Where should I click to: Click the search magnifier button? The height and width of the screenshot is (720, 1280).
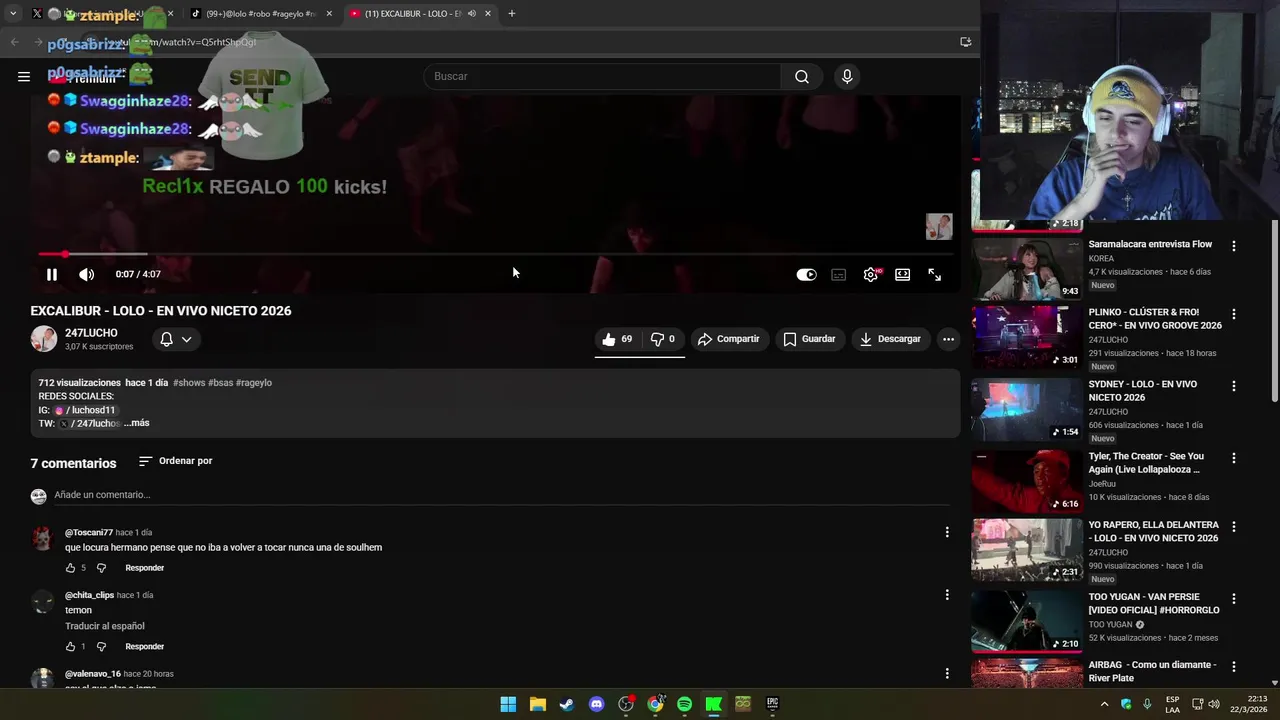coord(802,76)
